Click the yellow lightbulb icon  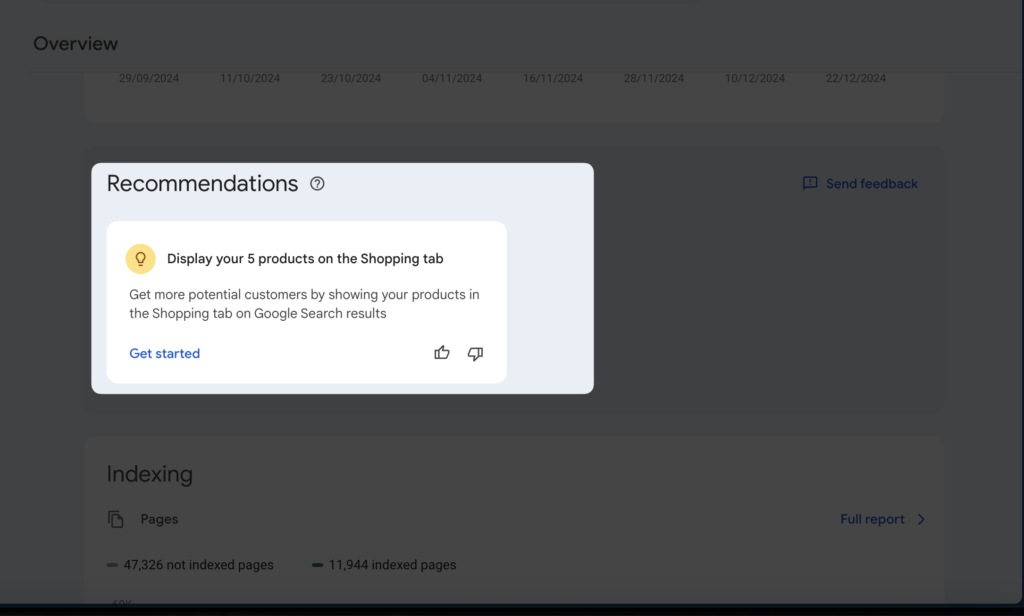(140, 259)
